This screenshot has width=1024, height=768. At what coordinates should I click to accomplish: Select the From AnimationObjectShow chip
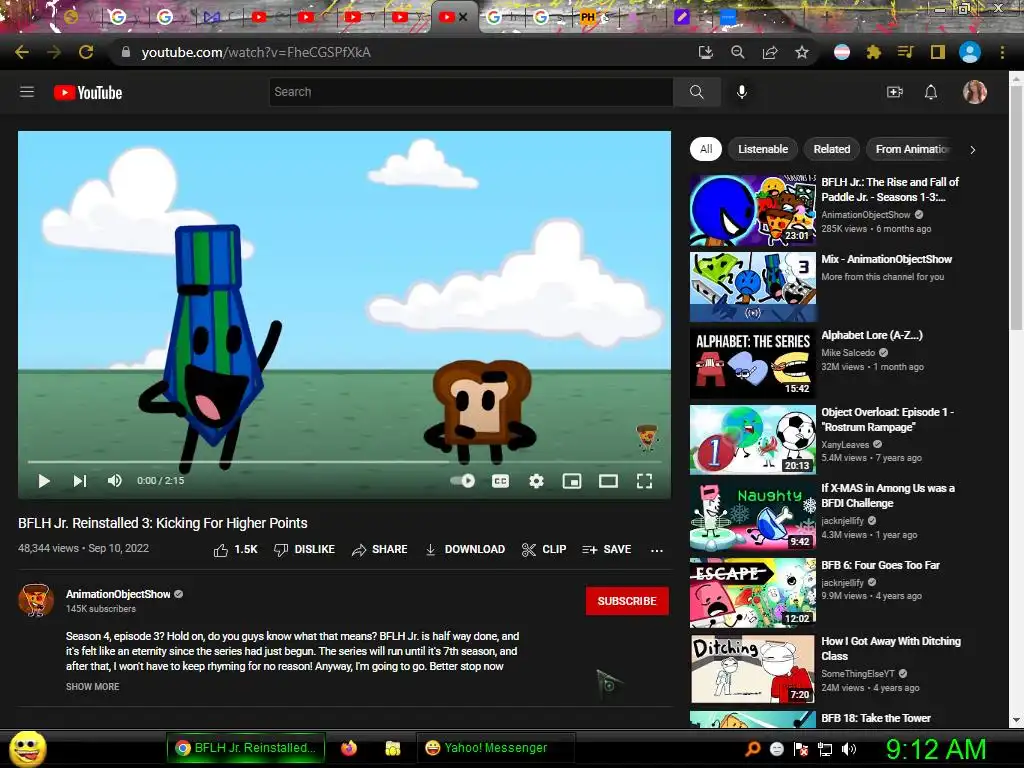click(912, 149)
